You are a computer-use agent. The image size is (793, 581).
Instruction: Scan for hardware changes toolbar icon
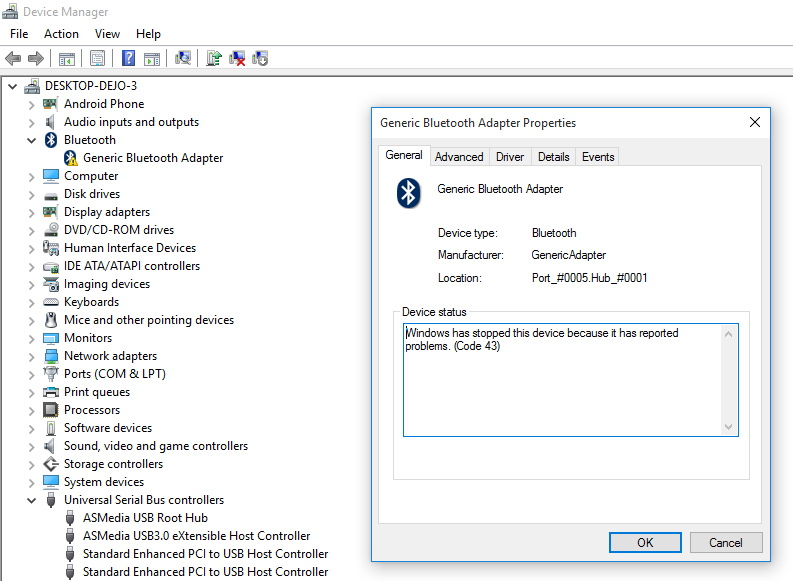(x=183, y=58)
